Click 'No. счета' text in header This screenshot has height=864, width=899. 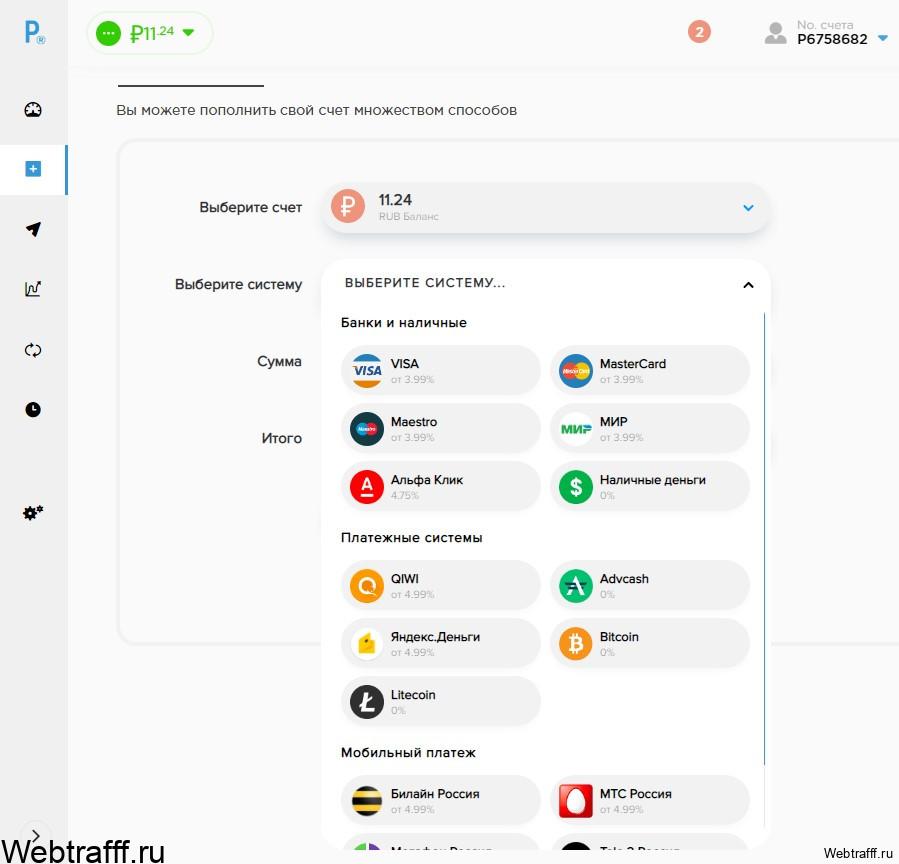[825, 25]
